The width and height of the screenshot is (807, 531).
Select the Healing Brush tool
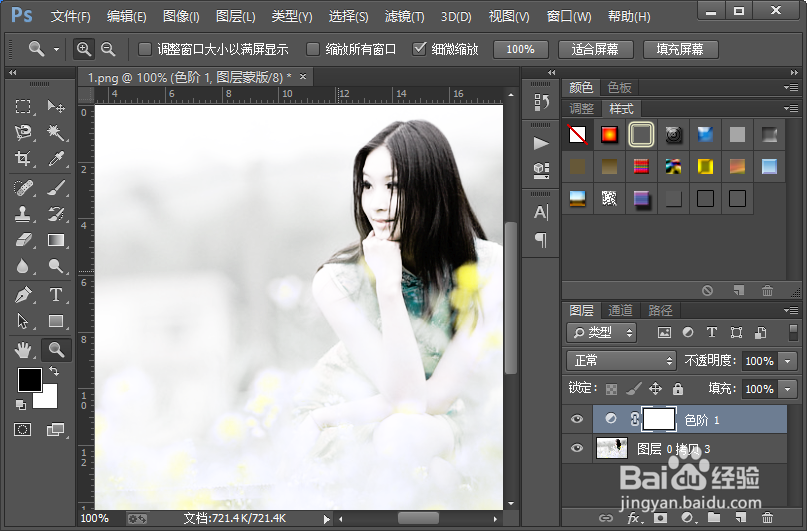[x=23, y=188]
